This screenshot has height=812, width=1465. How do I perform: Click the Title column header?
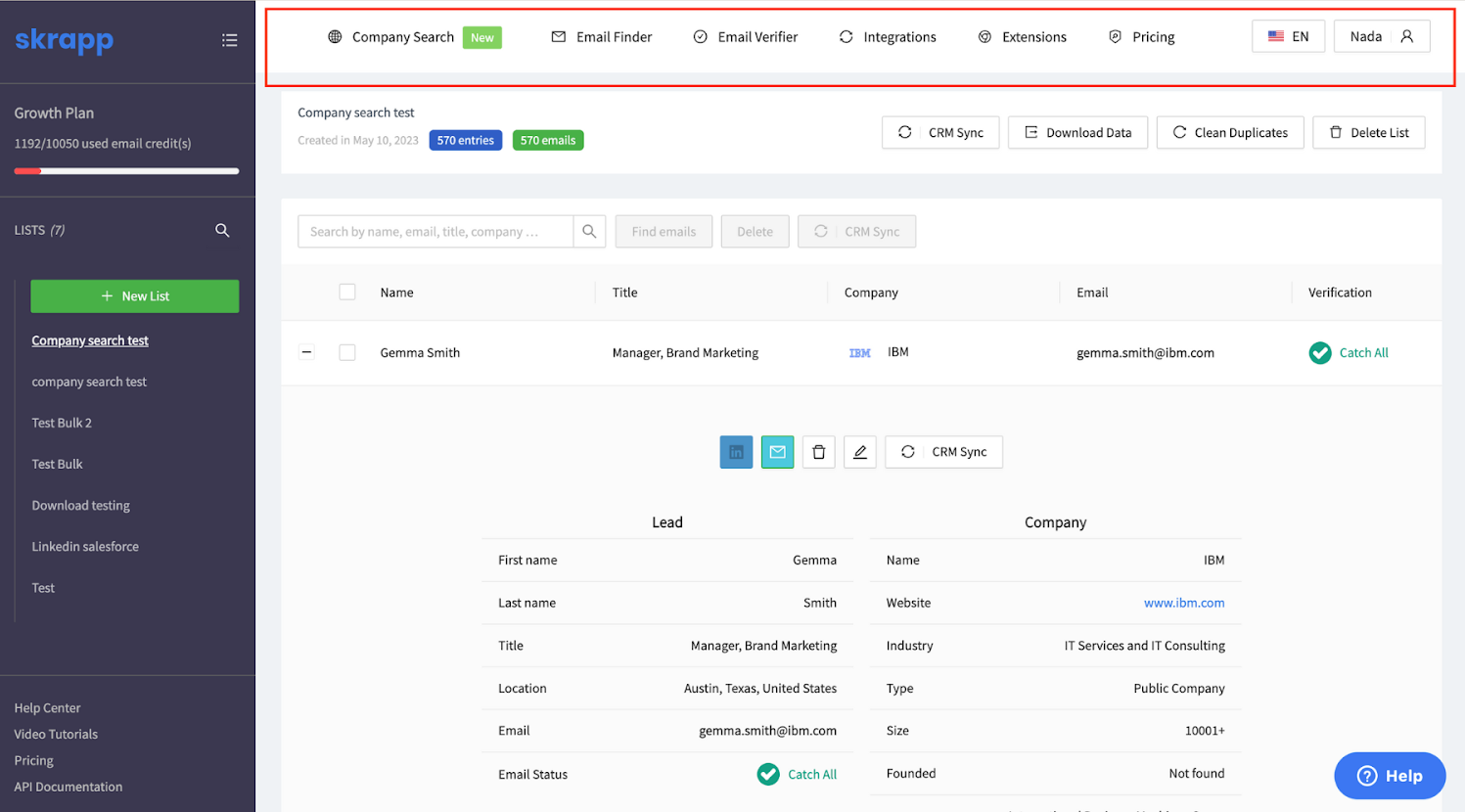(x=624, y=293)
